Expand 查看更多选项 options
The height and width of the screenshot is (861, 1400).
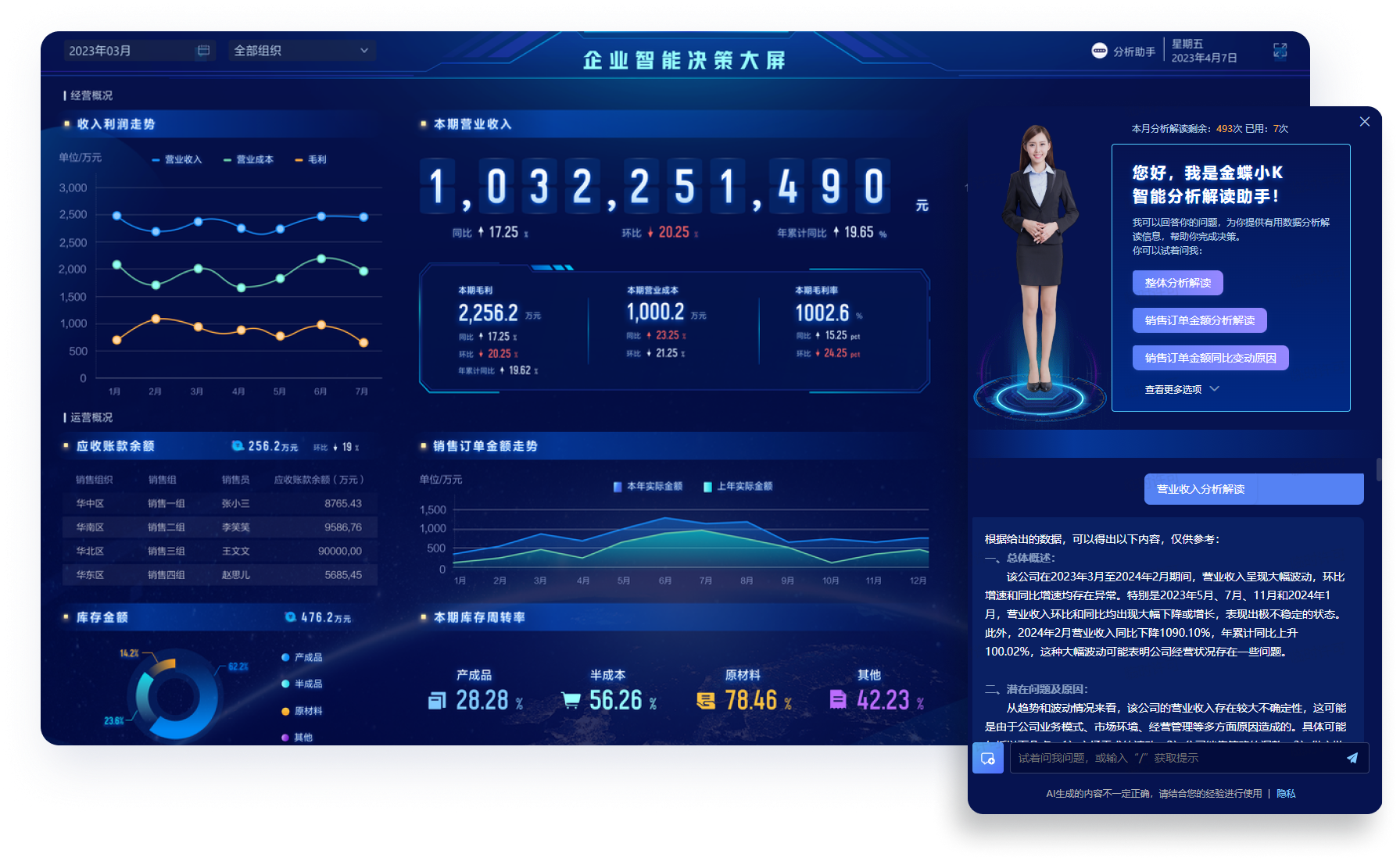pyautogui.click(x=1181, y=389)
